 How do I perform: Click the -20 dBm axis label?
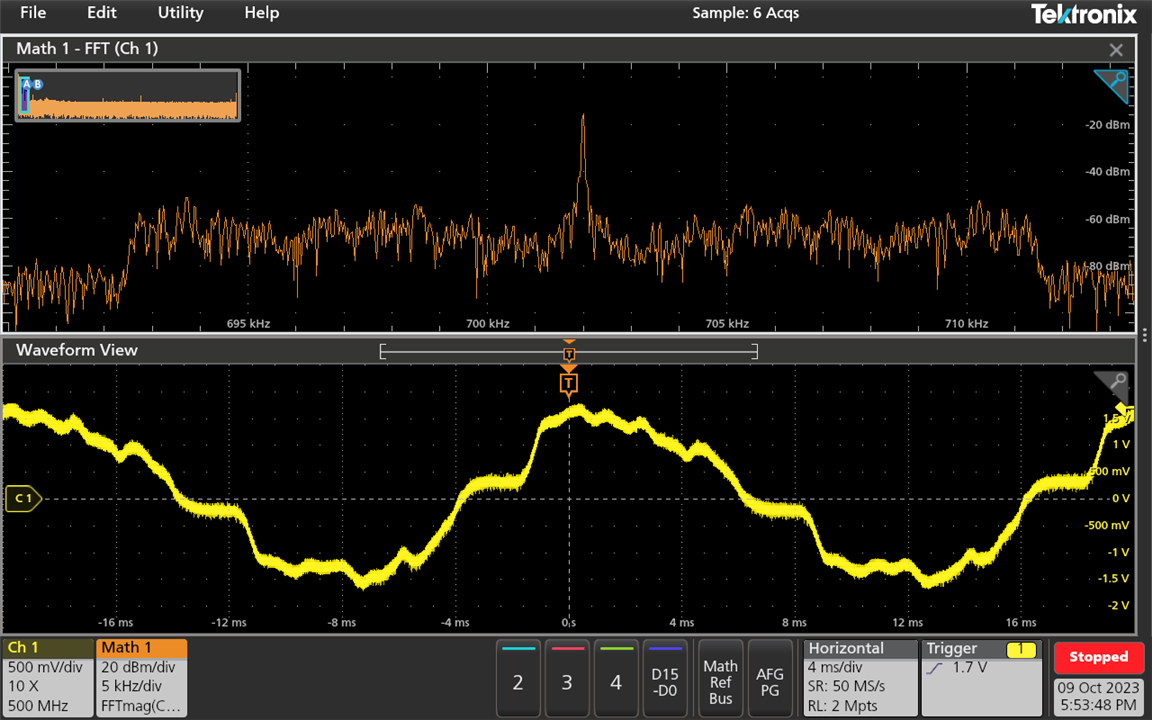(1107, 125)
